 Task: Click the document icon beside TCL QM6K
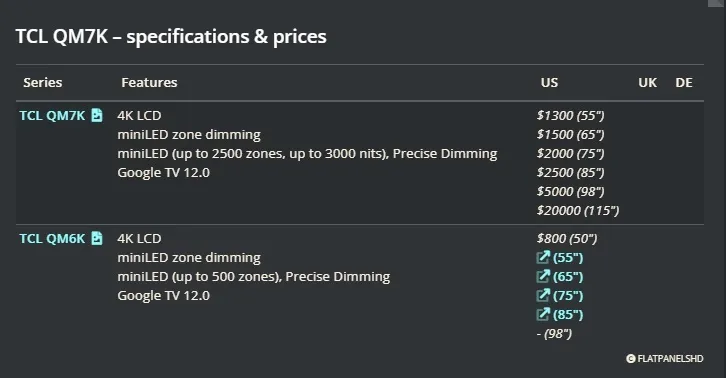(96, 238)
